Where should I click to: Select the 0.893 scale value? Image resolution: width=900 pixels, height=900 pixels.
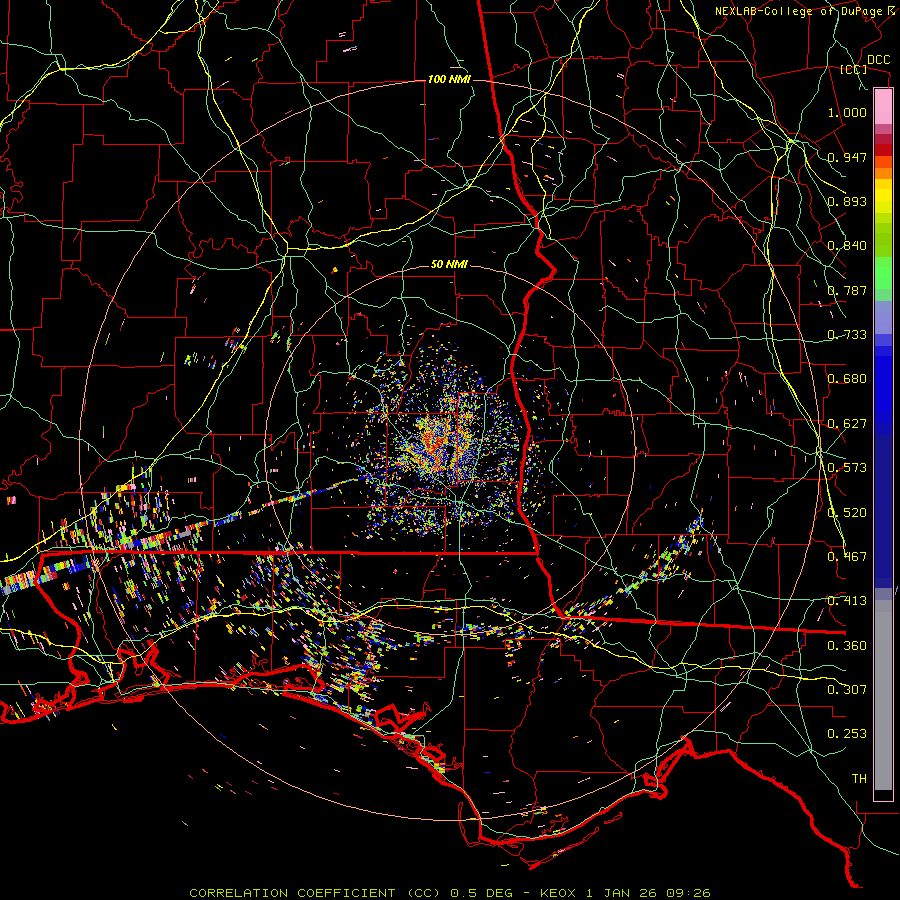(x=847, y=201)
